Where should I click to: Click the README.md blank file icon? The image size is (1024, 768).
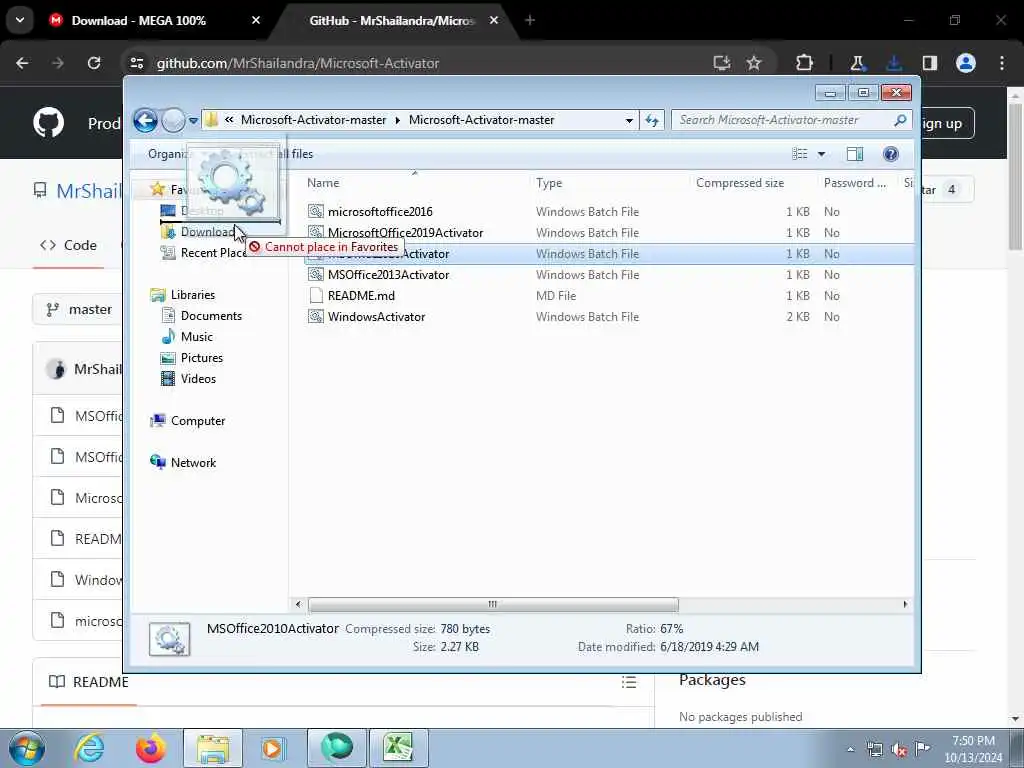(x=316, y=296)
